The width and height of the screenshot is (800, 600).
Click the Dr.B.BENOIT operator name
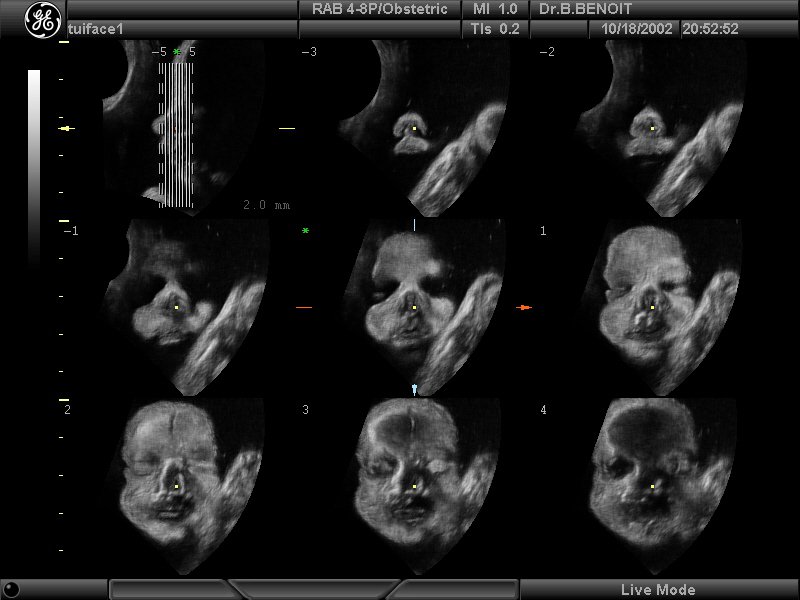point(585,9)
